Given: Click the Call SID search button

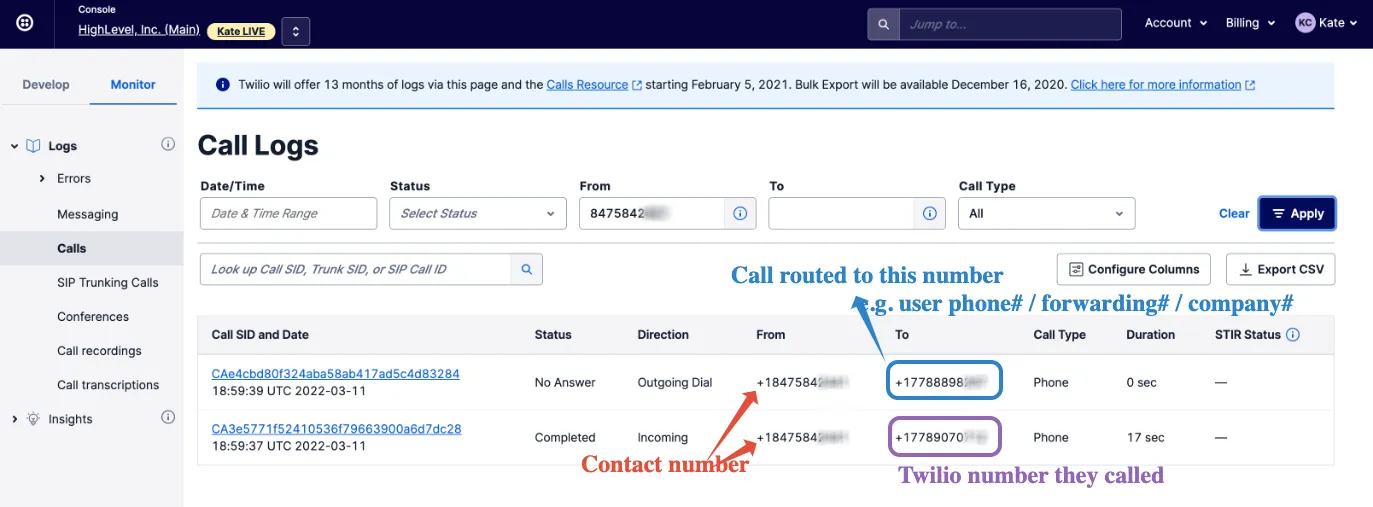Looking at the screenshot, I should (x=527, y=269).
